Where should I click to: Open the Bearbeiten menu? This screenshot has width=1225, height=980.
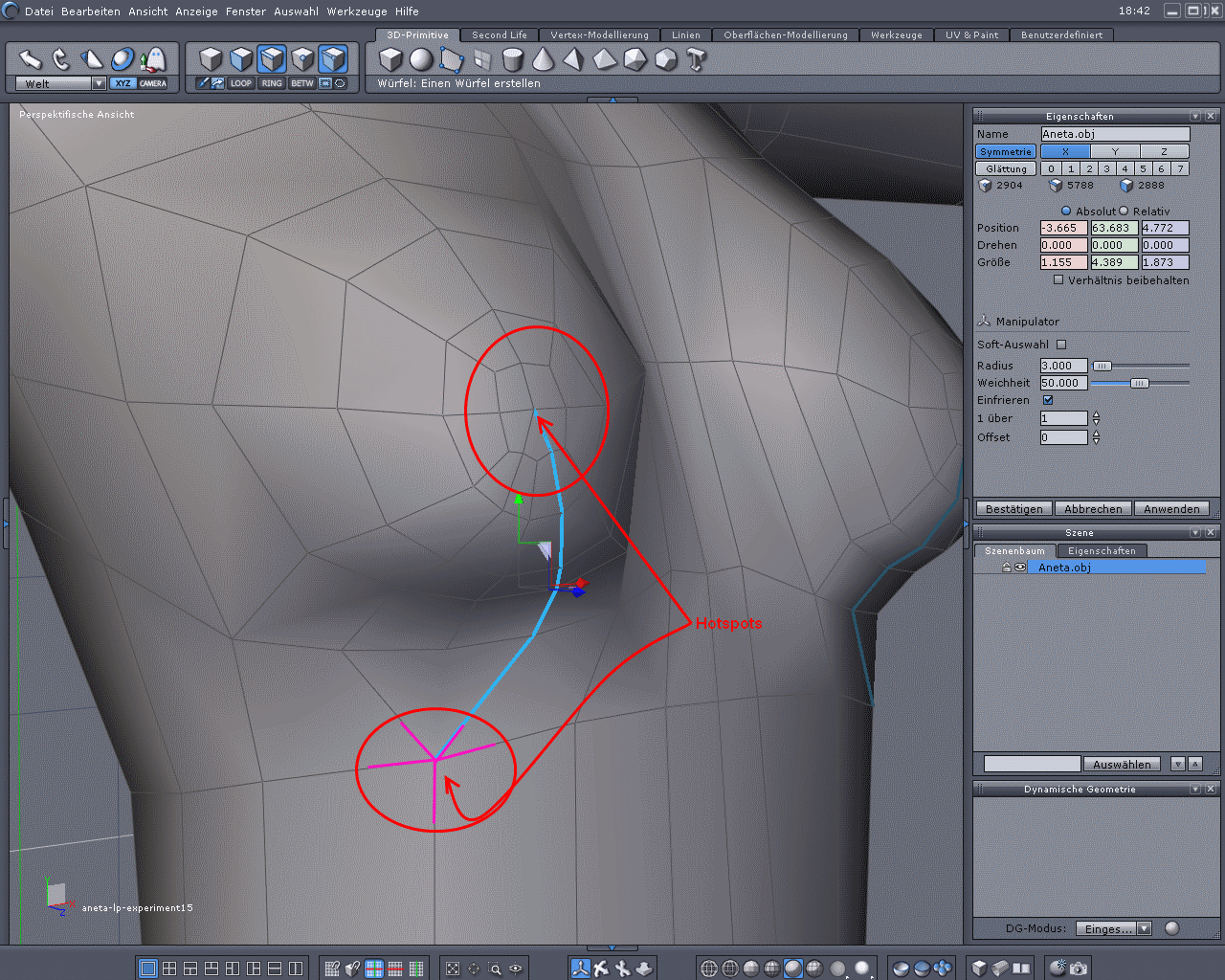[91, 11]
